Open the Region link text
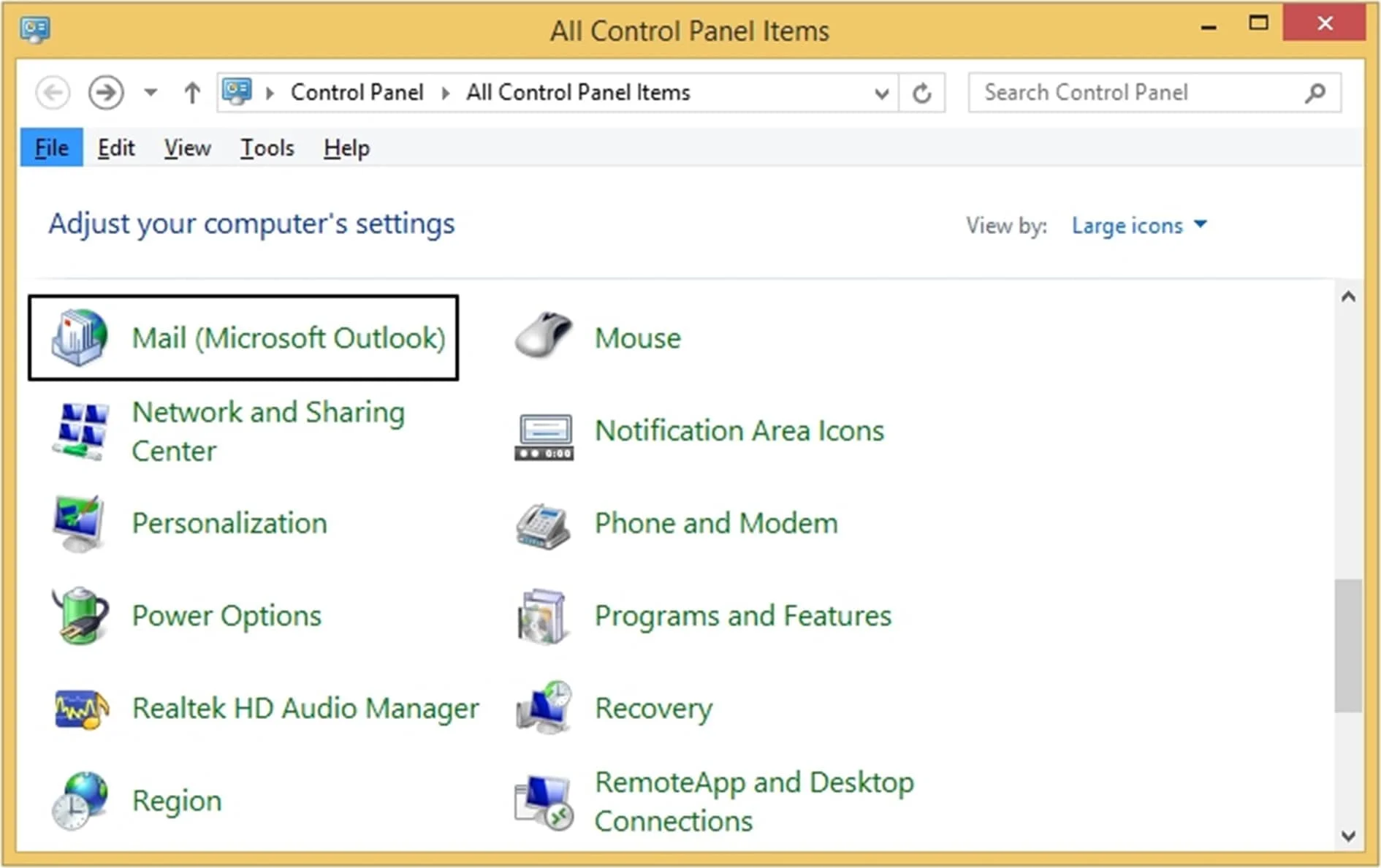 pos(177,802)
